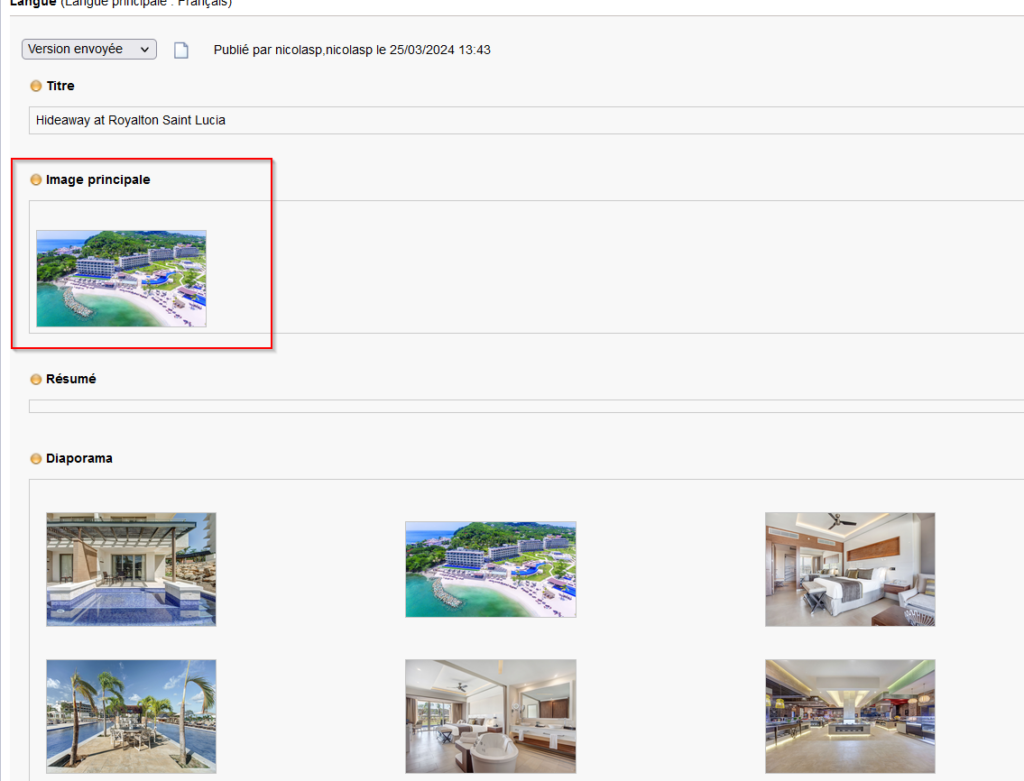Click the 'Résumé' section label
Screen dimensions: 1024x781
(x=71, y=380)
